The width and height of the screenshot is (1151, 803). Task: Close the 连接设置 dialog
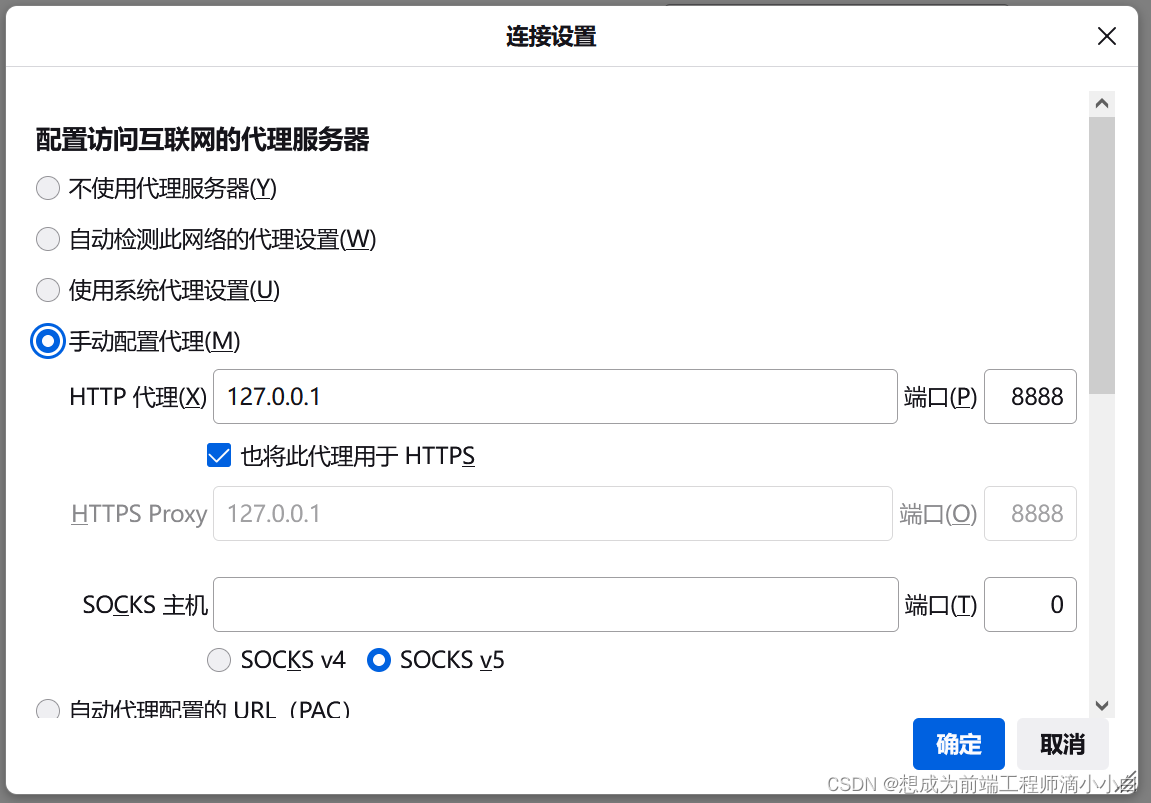click(x=1106, y=36)
